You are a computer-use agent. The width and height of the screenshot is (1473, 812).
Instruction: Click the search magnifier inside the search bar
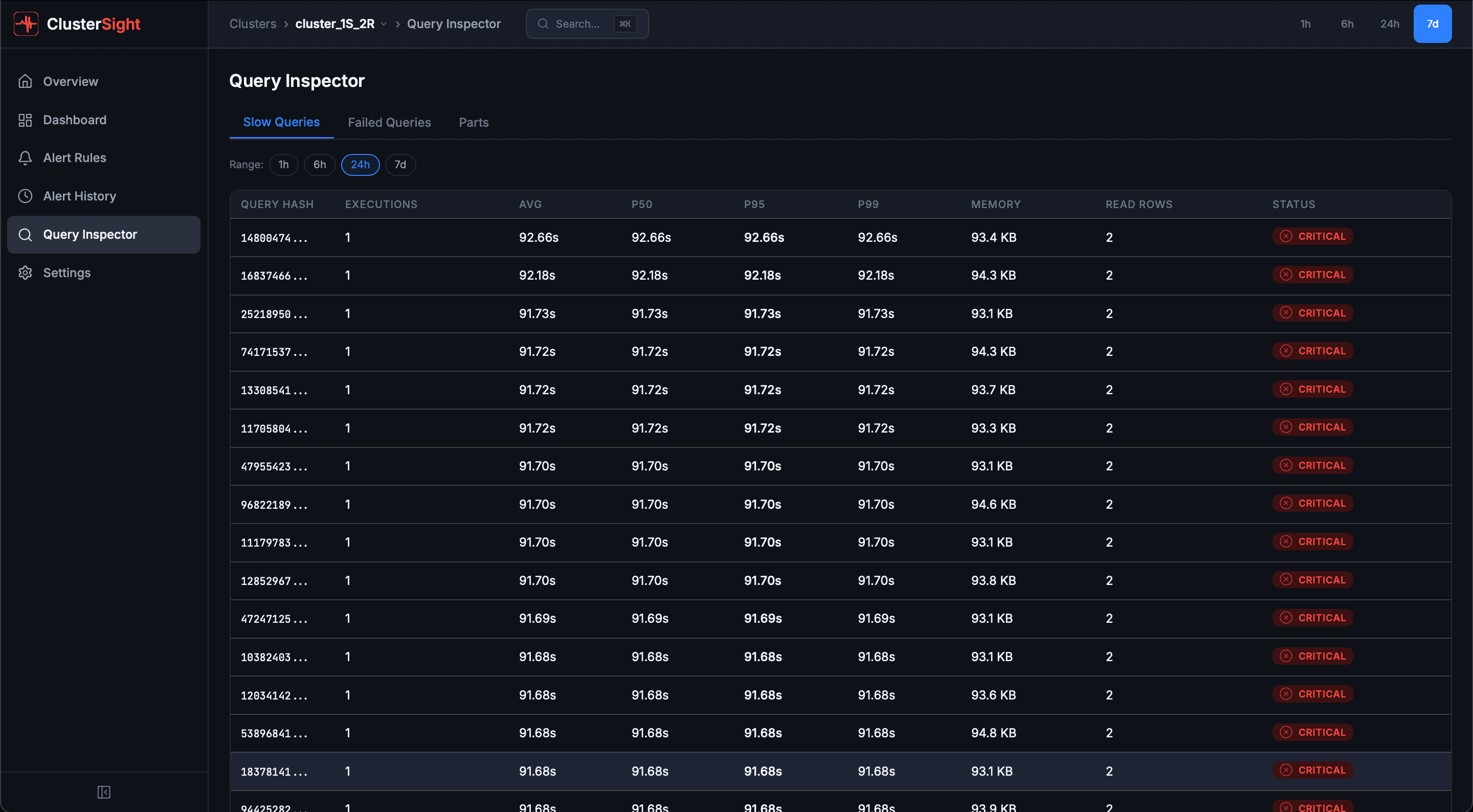[x=543, y=24]
